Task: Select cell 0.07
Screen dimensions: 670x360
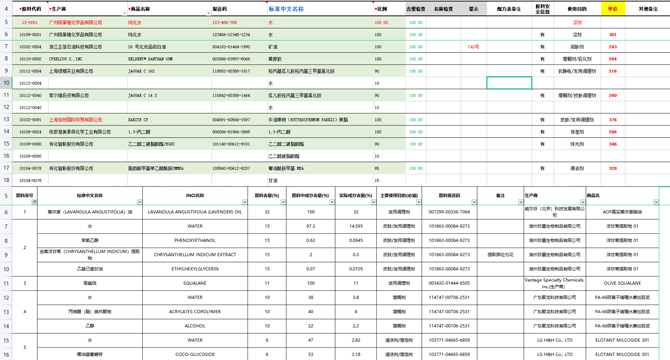Action: pyautogui.click(x=311, y=269)
